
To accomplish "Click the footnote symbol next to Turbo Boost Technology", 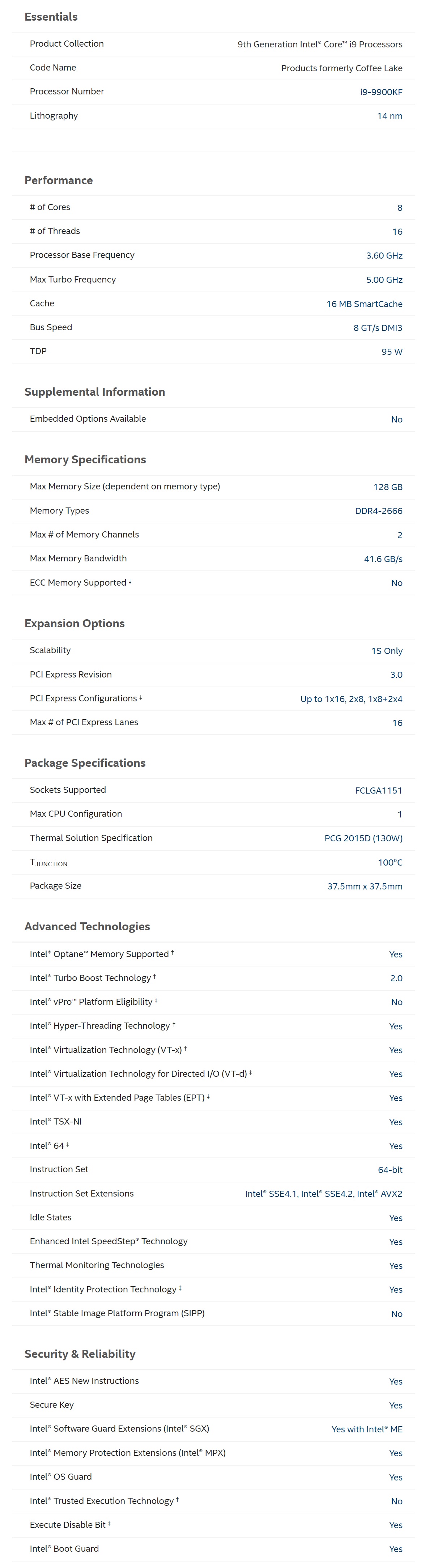I will click(x=154, y=976).
